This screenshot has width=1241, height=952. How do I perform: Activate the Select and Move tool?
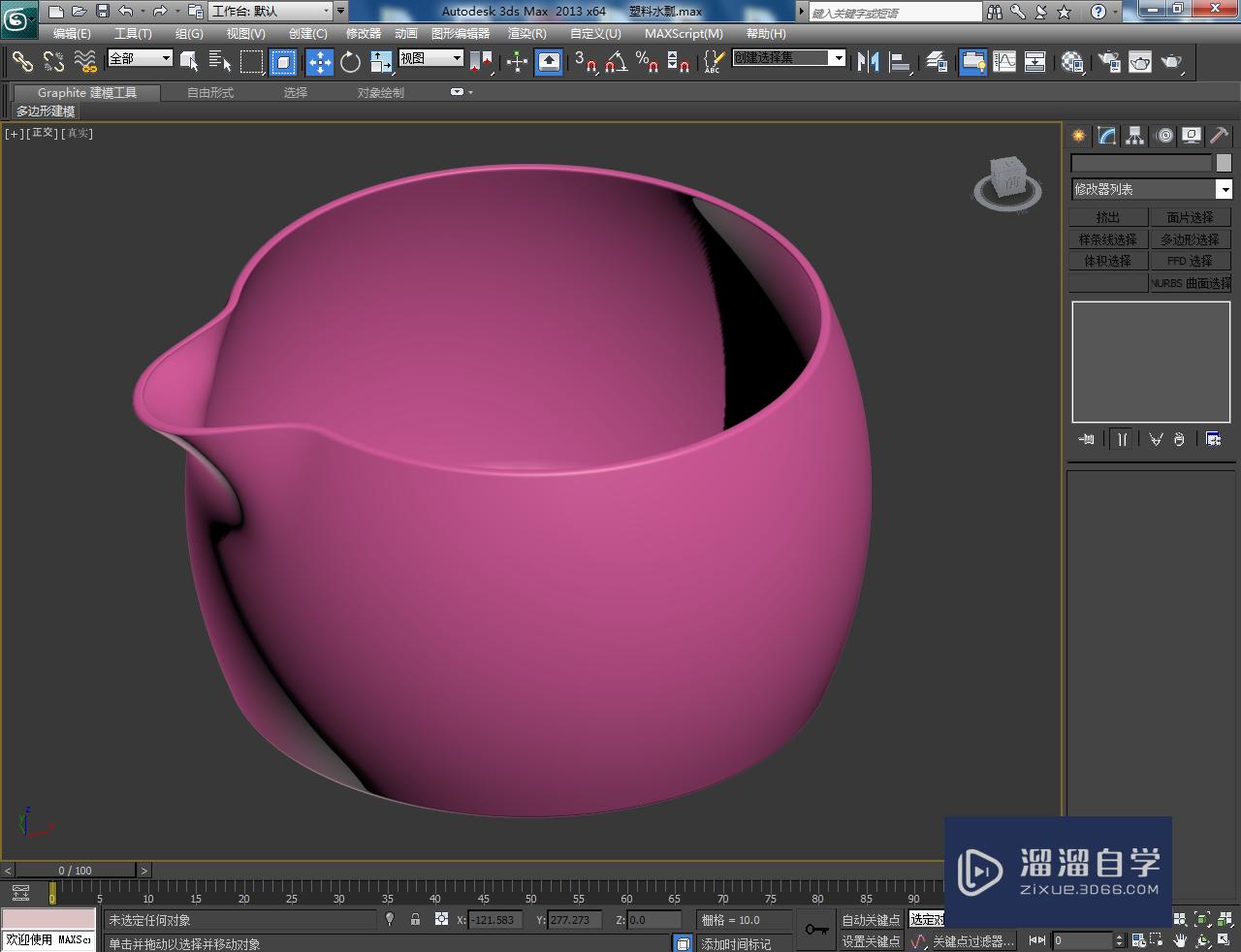[320, 62]
